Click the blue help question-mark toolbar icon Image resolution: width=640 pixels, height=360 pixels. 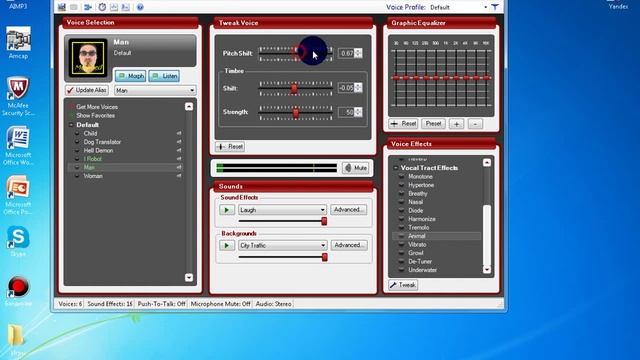click(140, 7)
